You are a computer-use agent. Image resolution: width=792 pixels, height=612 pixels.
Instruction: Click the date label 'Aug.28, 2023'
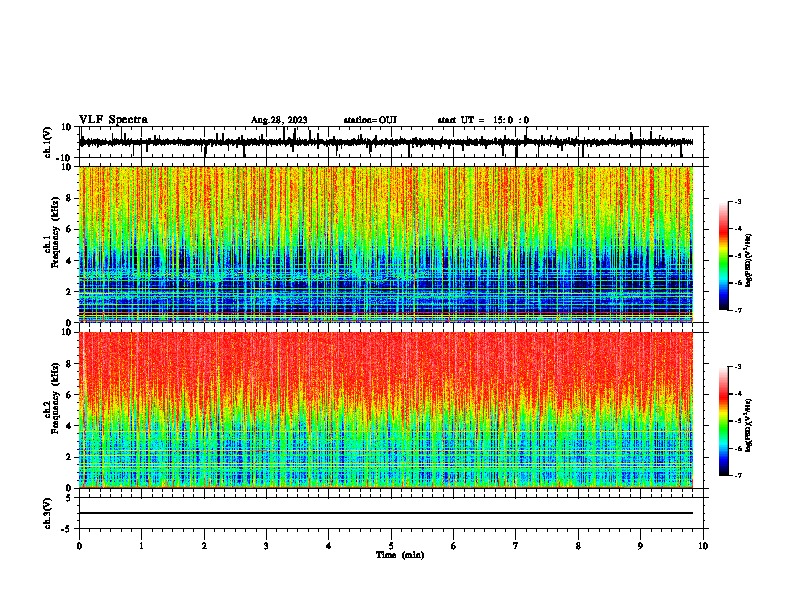[279, 120]
